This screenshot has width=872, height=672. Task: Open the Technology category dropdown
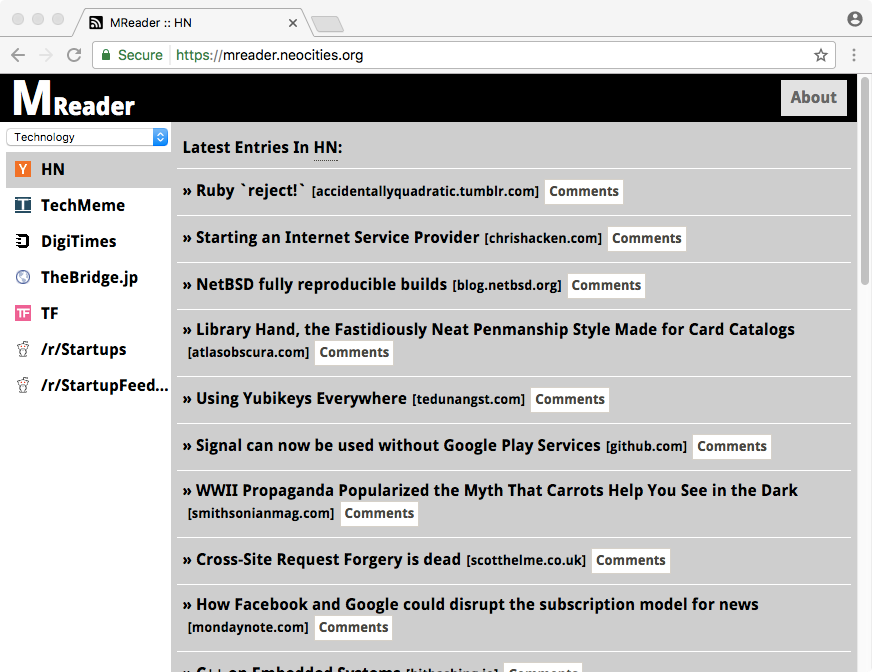coord(87,137)
